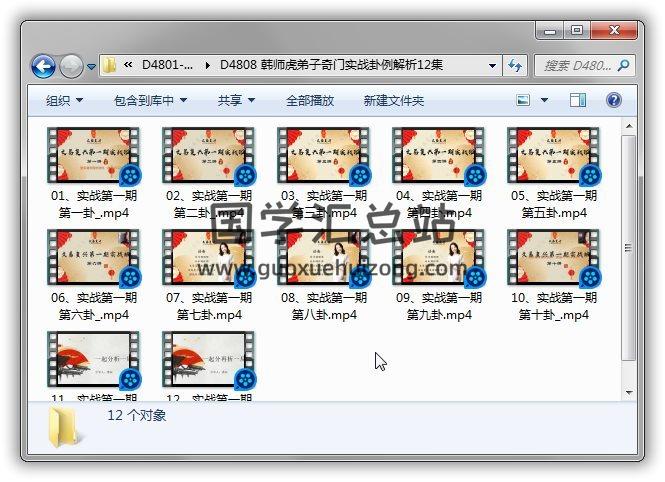Refresh the folder with the refresh button
Viewport: 665px width, 482px height.
[515, 66]
